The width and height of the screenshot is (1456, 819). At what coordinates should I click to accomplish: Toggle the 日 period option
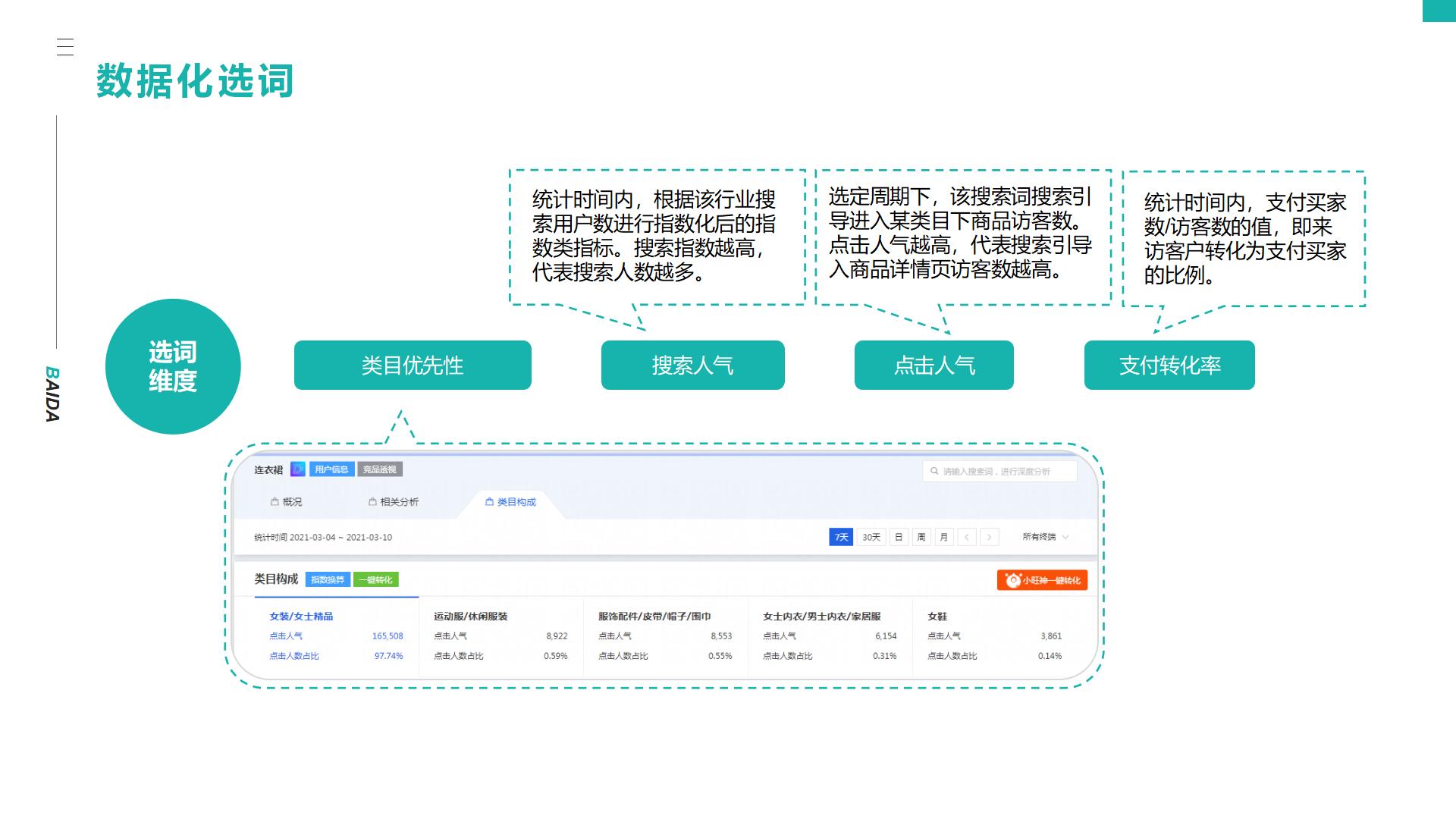pos(899,537)
